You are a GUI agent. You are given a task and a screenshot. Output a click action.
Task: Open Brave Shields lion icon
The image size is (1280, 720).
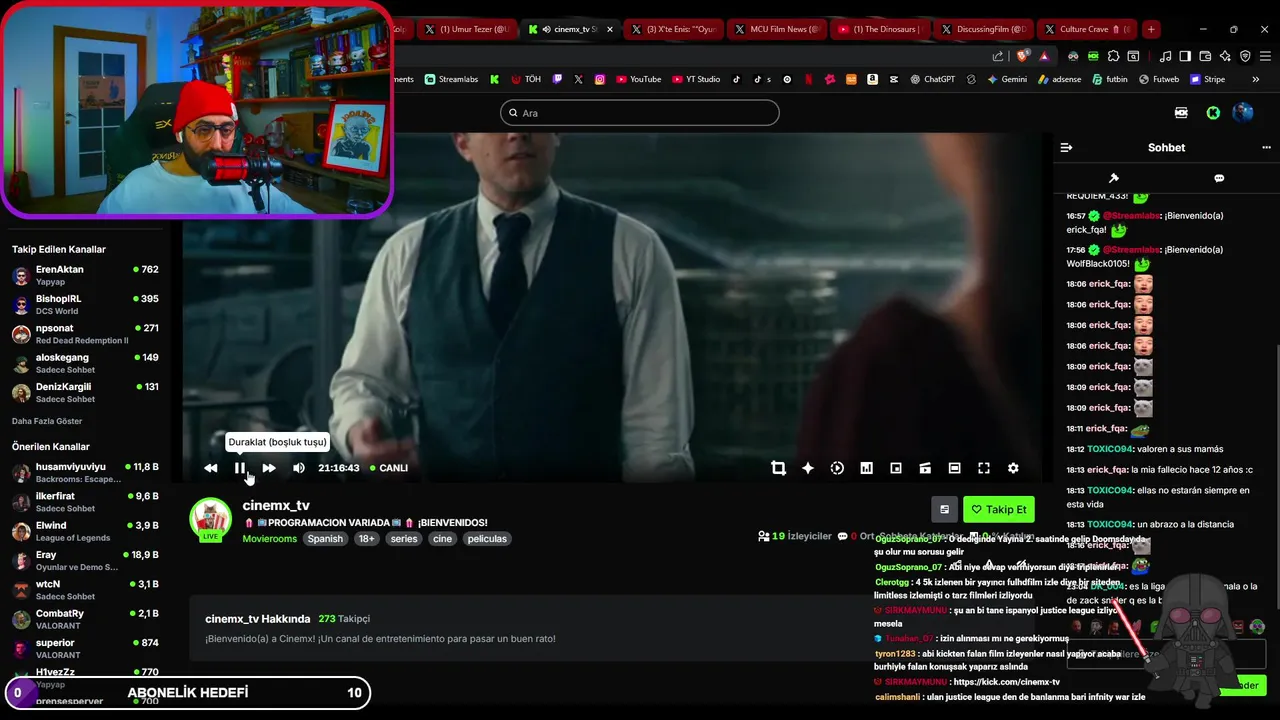1022,56
